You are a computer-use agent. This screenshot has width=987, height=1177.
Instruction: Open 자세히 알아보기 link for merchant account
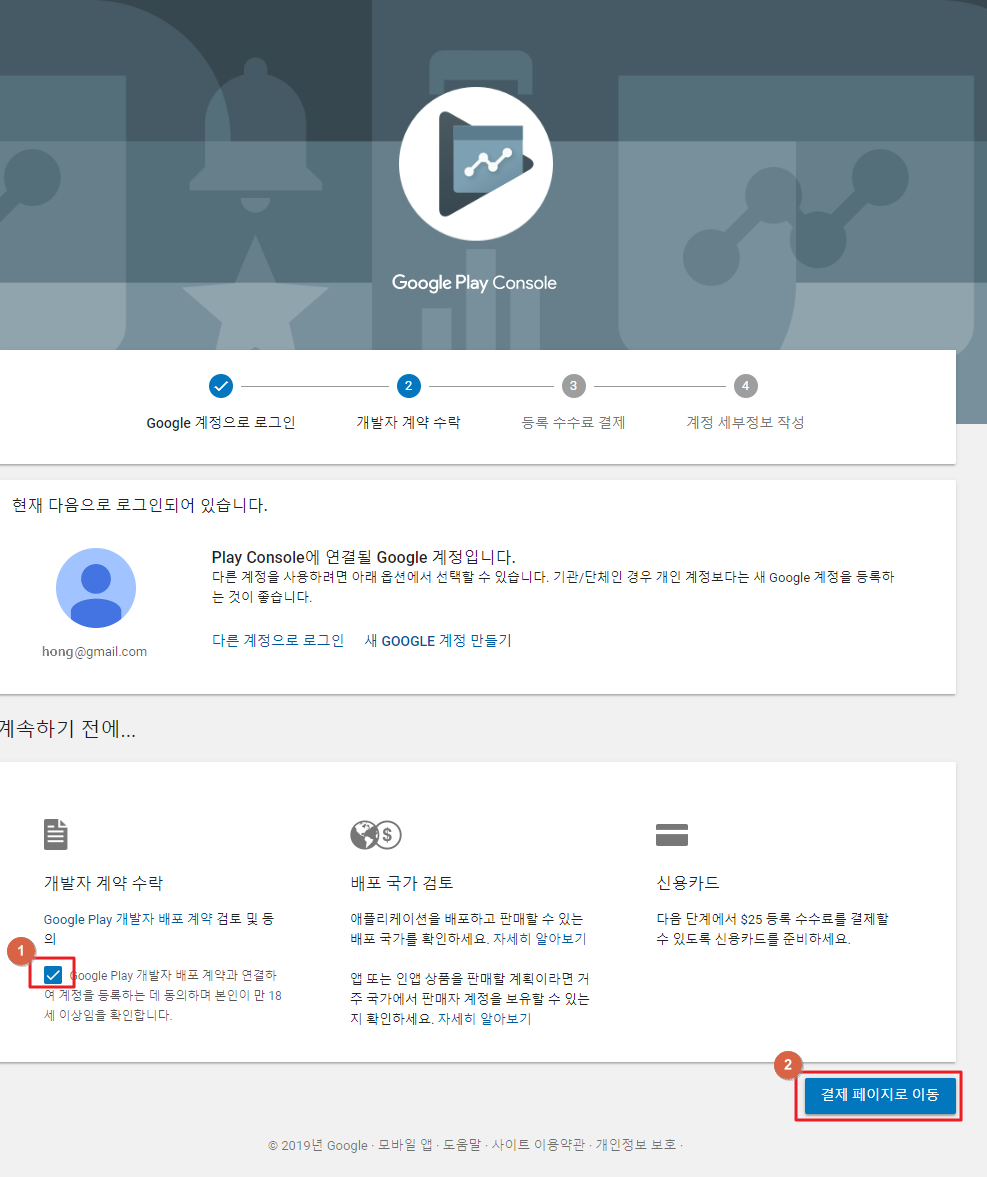(484, 1019)
